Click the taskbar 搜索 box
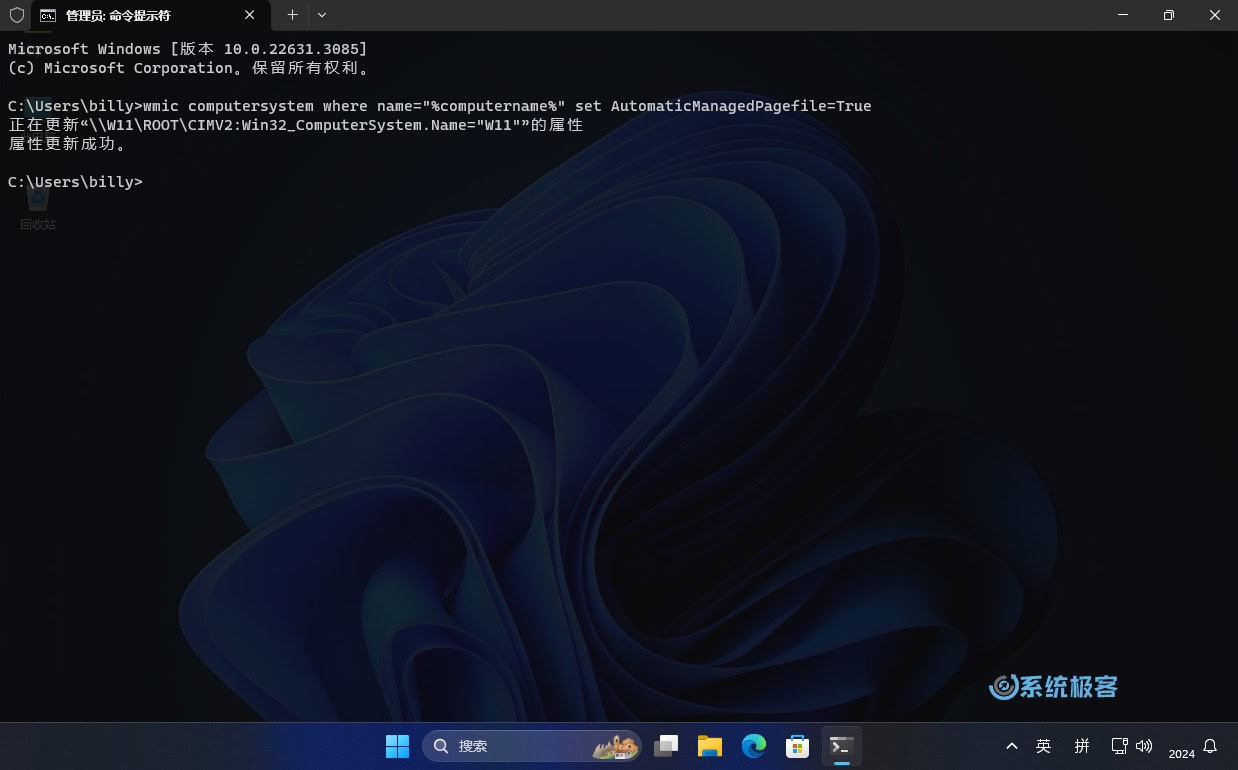The height and width of the screenshot is (770, 1238). pos(533,746)
